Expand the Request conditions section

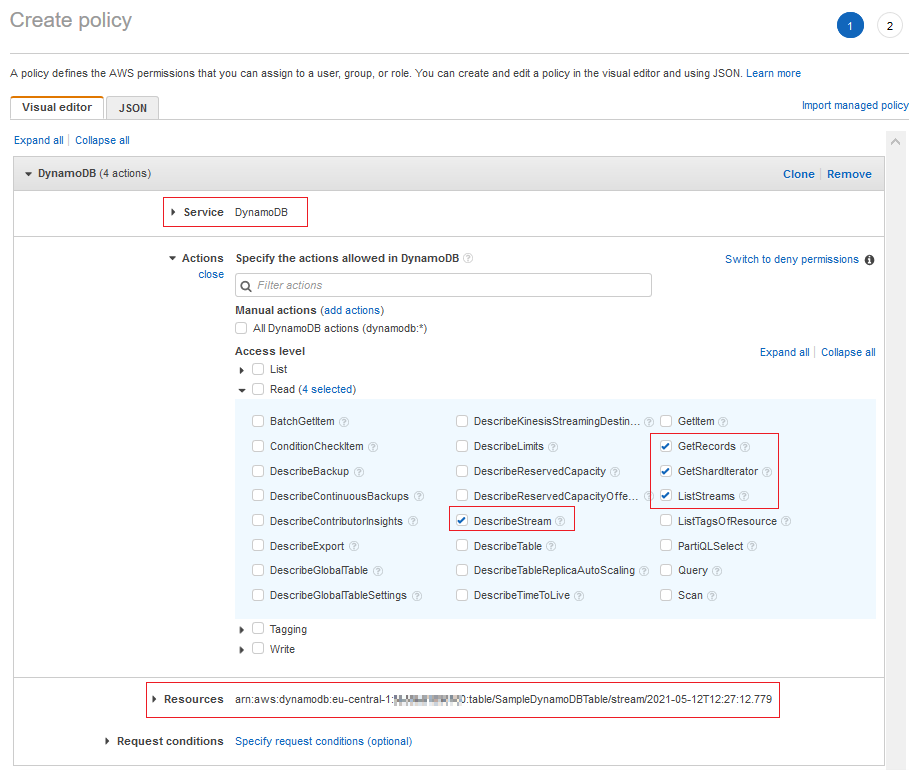click(x=107, y=741)
